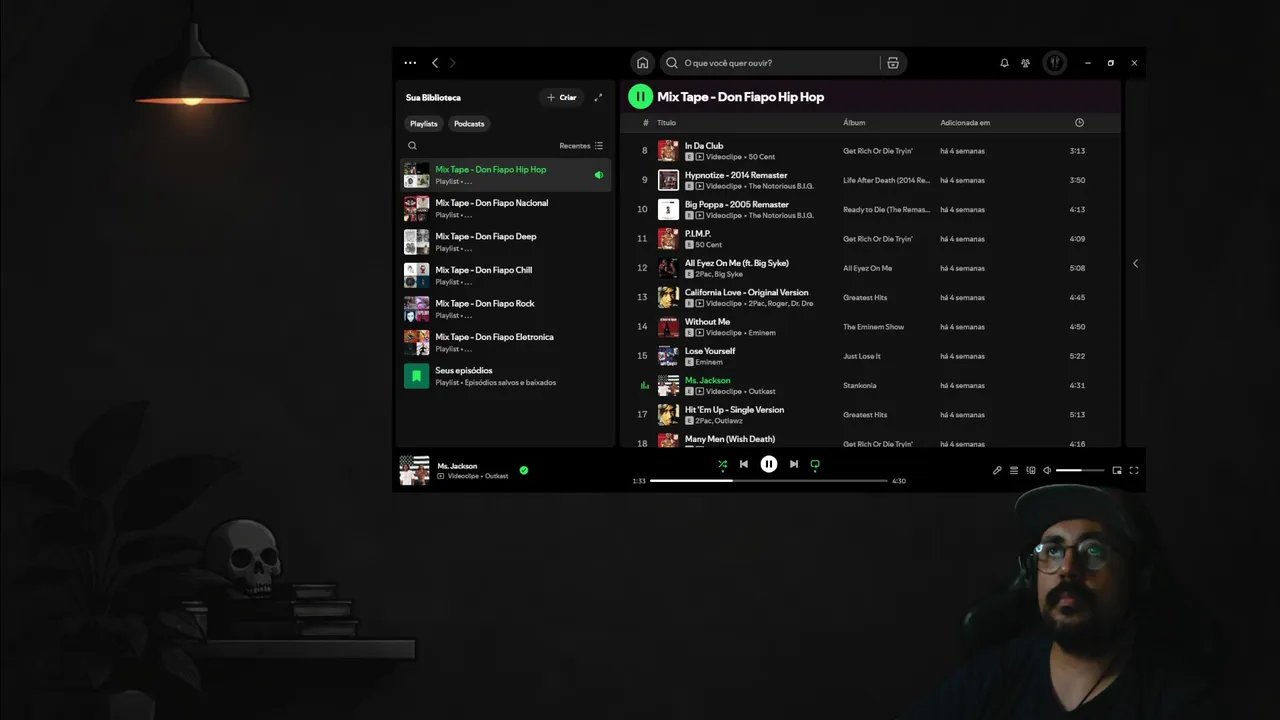Open the Home screen icon
This screenshot has width=1280, height=720.
point(642,63)
